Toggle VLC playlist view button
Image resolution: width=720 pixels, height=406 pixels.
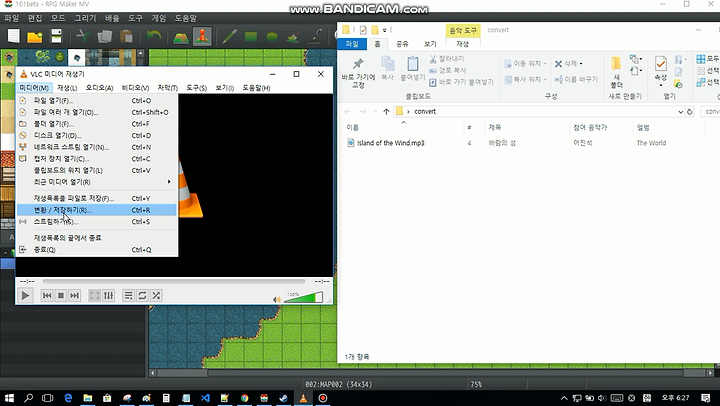click(129, 295)
